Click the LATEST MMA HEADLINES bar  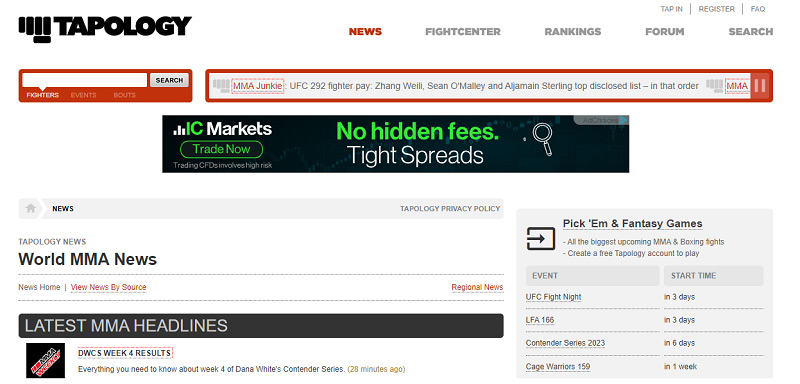[261, 325]
